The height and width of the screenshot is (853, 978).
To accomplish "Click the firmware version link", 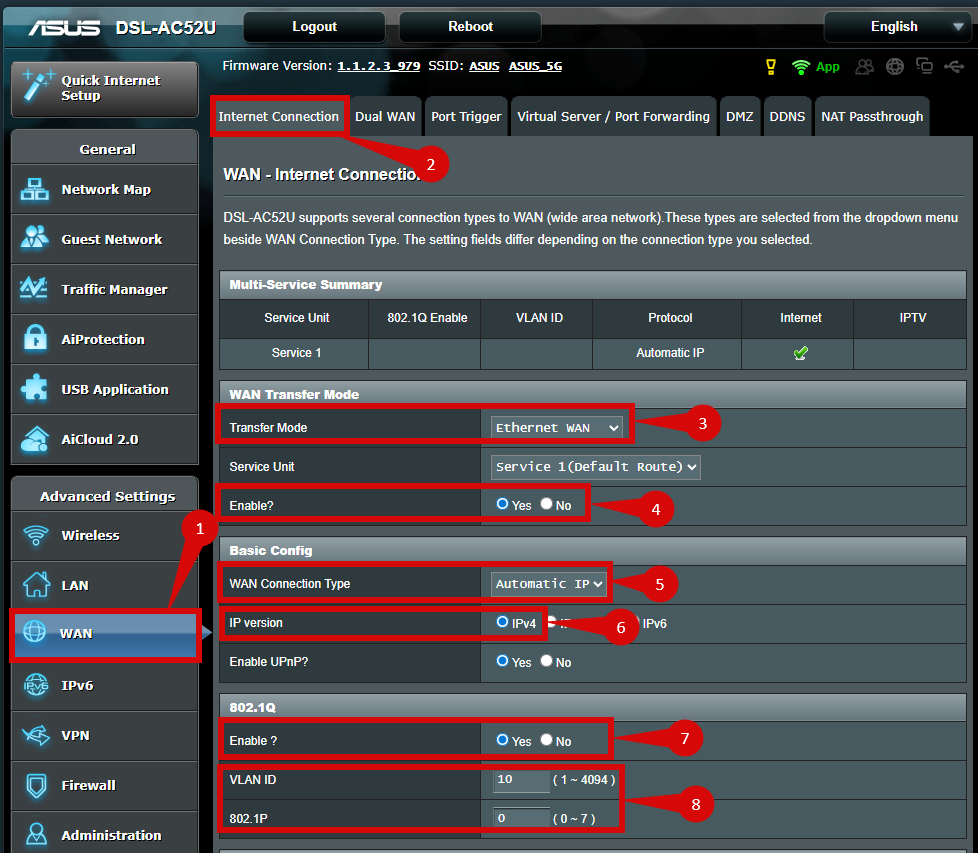I will (x=378, y=66).
